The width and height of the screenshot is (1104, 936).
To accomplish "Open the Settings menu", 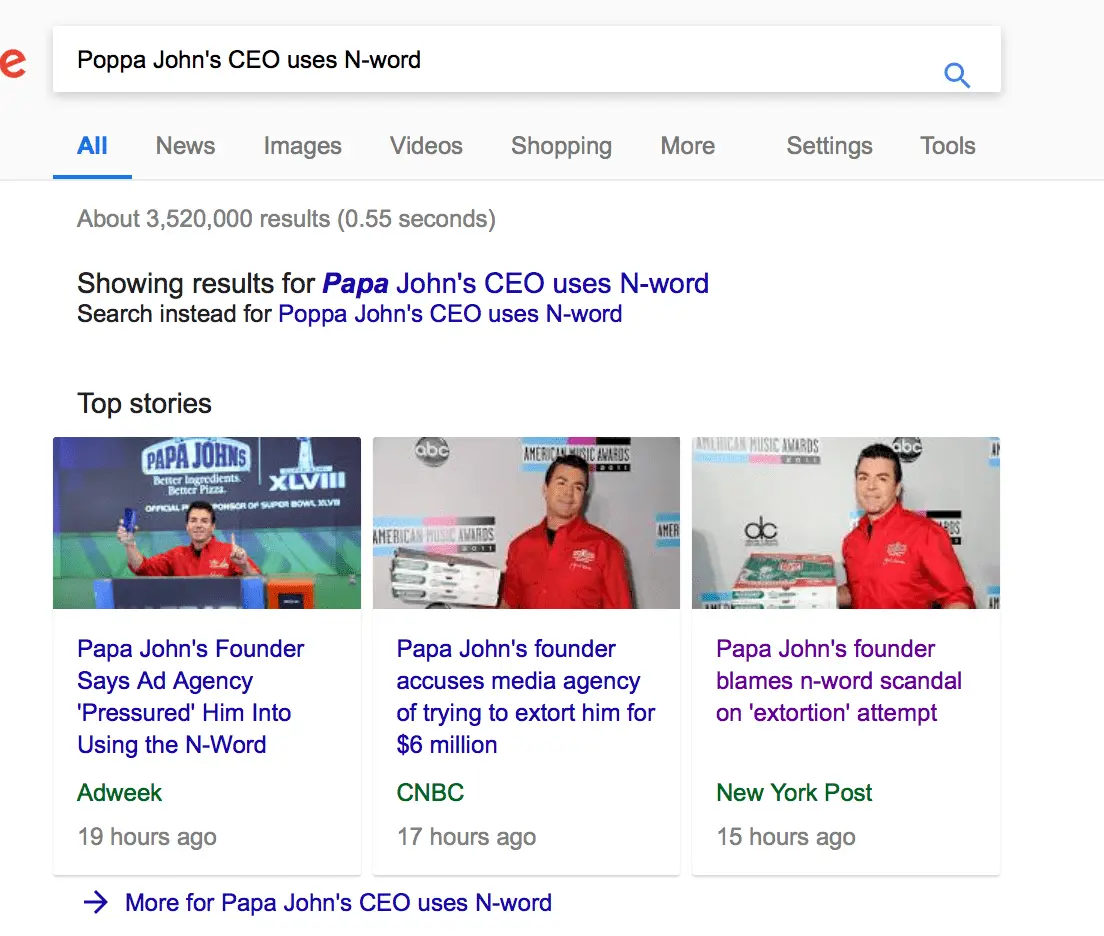I will [829, 146].
